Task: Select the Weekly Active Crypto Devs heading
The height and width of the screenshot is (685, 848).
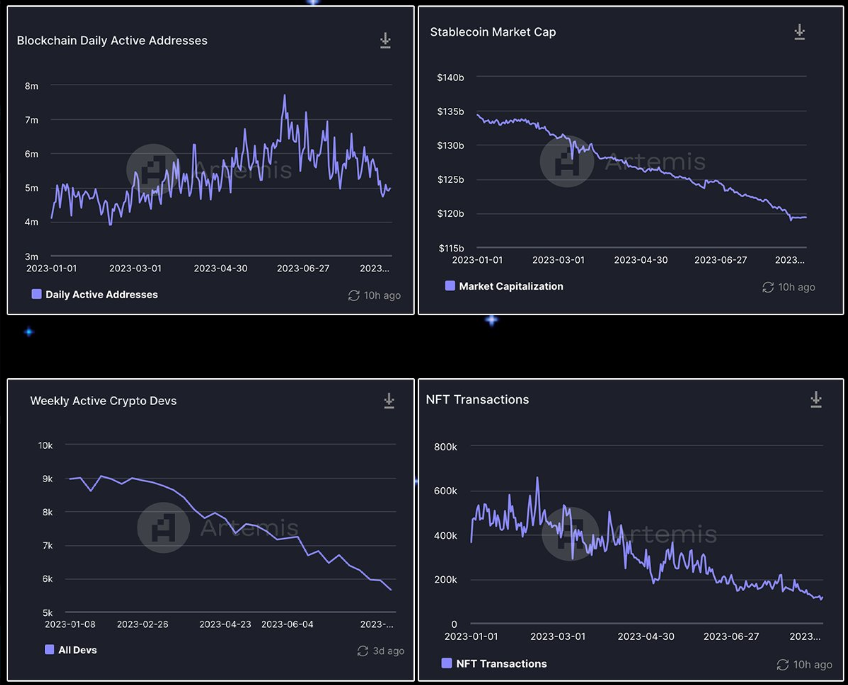Action: pyautogui.click(x=103, y=401)
